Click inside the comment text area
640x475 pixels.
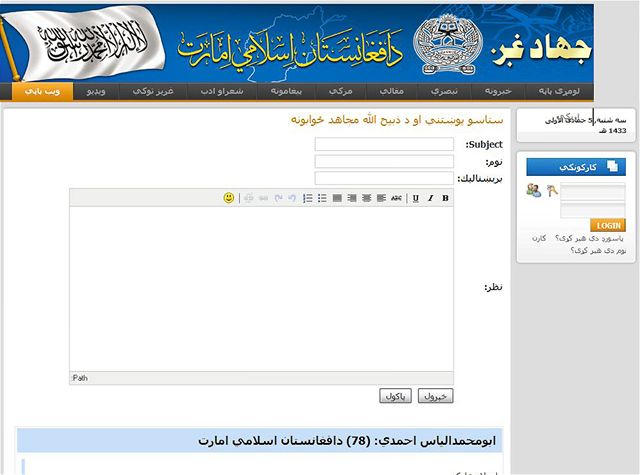[261, 289]
